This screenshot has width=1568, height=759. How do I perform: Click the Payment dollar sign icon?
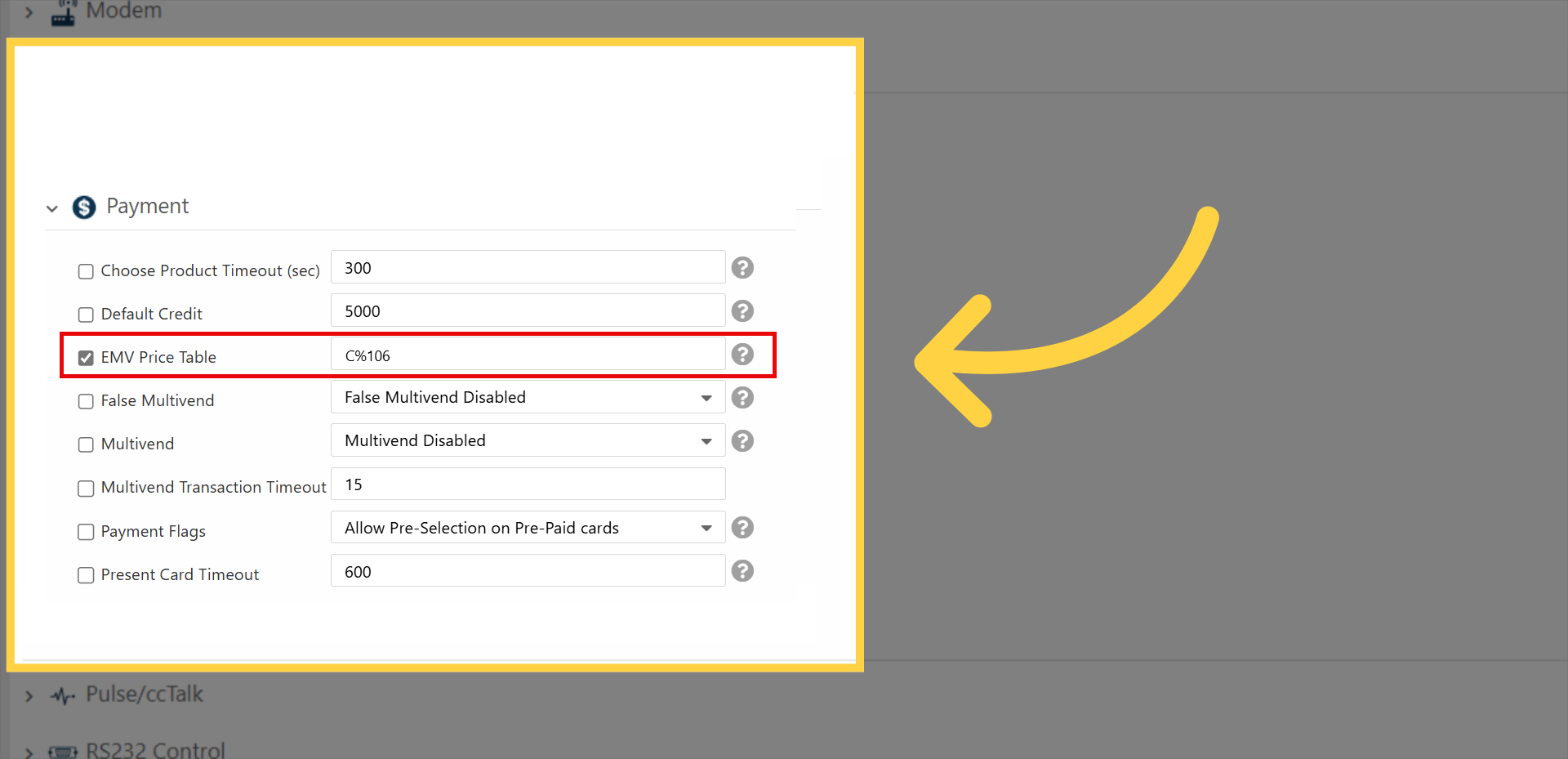click(84, 208)
